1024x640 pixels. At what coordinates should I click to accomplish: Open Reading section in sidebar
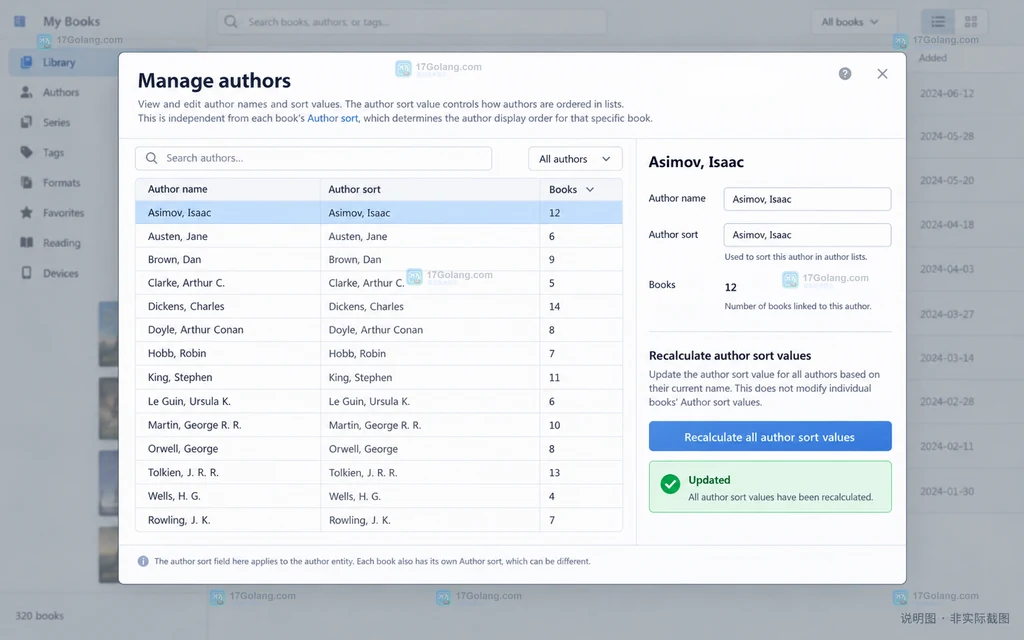[x=64, y=242]
